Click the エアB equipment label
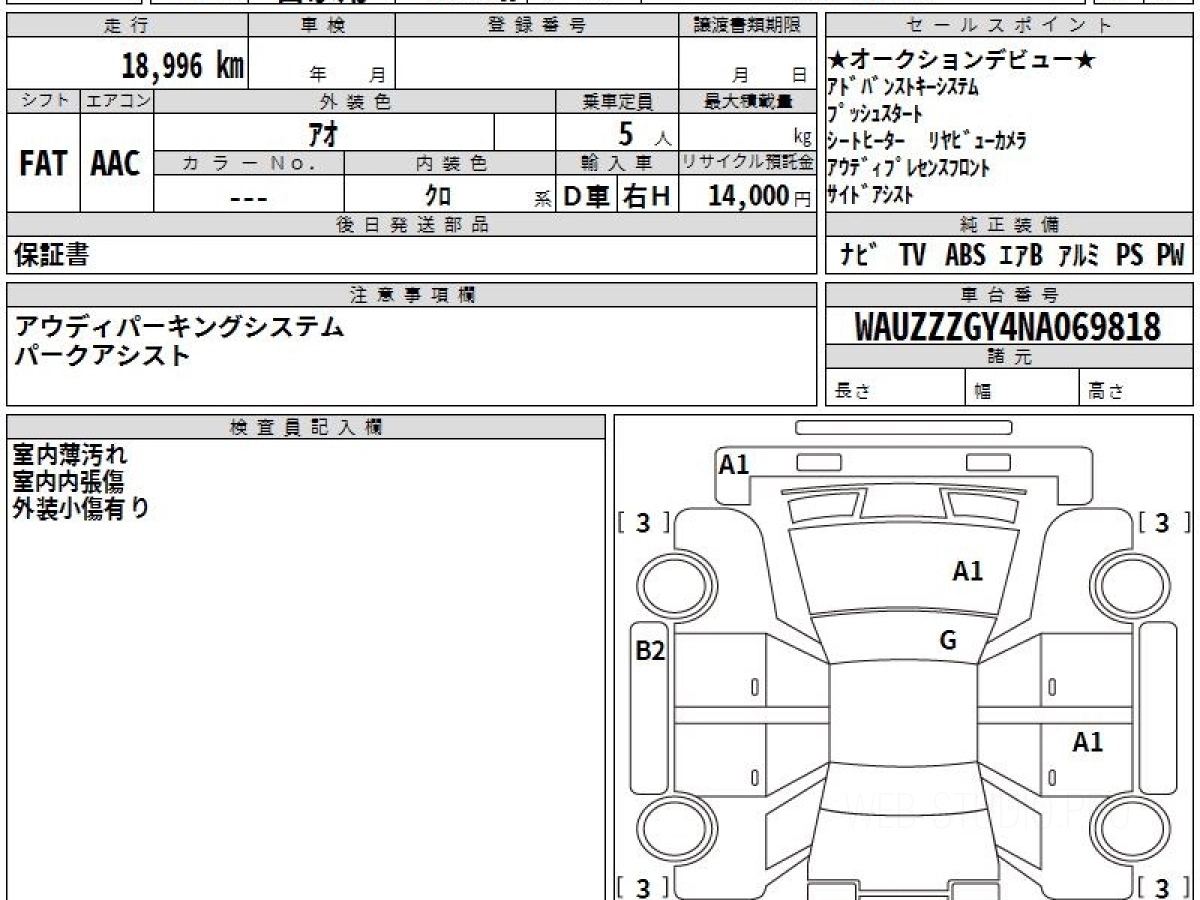This screenshot has width=1200, height=900. coord(1020,256)
